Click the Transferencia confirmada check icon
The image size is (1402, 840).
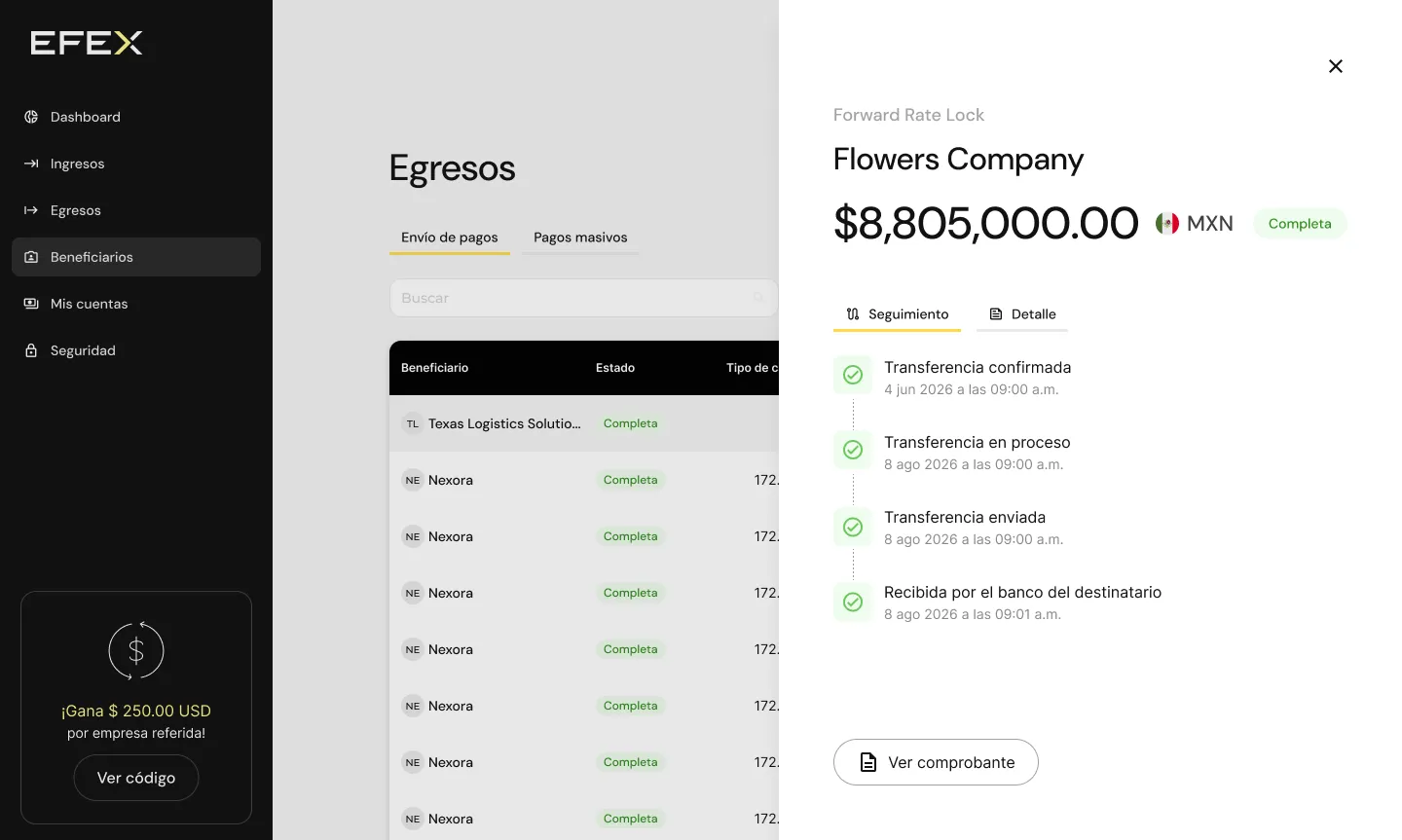click(x=853, y=375)
